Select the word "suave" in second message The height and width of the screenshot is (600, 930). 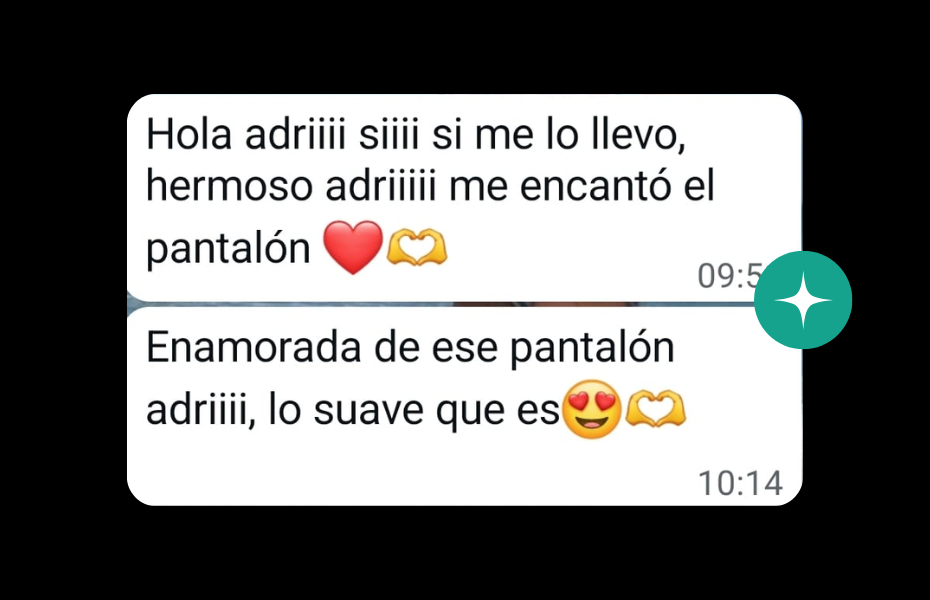368,410
